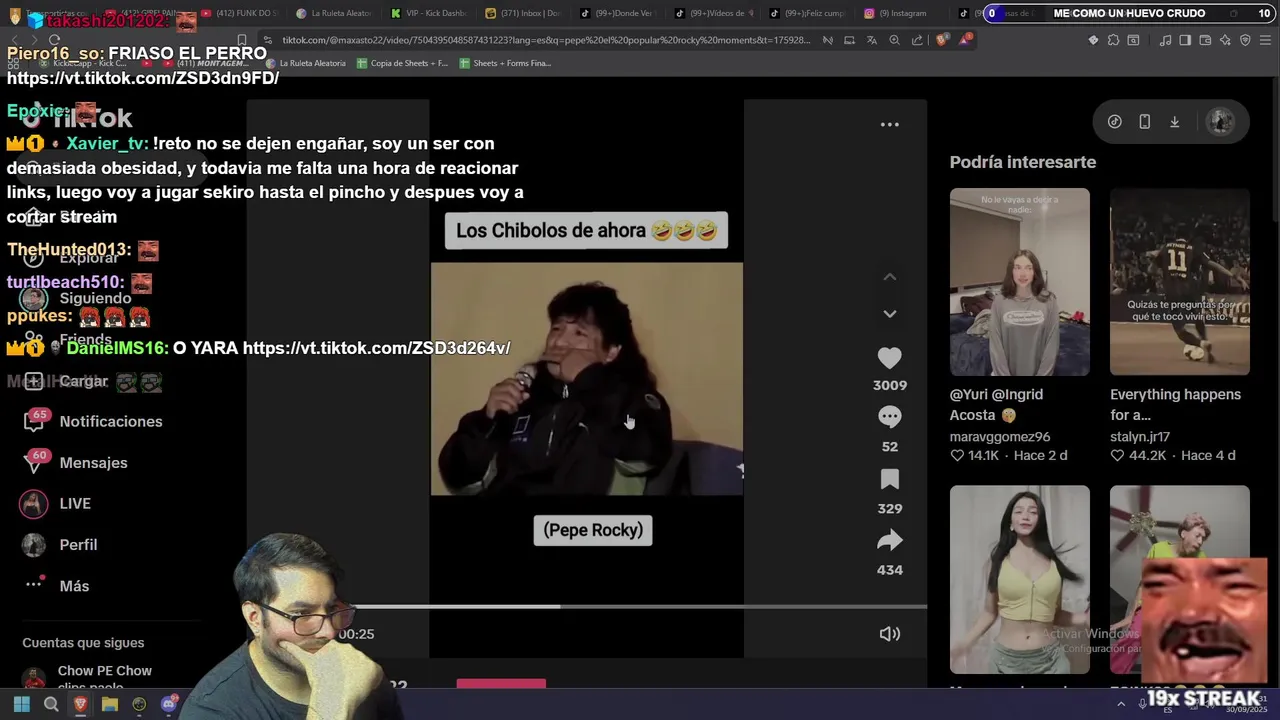Open Chow PE Chow followed account
Viewport: 1280px width, 720px height.
coord(88,677)
